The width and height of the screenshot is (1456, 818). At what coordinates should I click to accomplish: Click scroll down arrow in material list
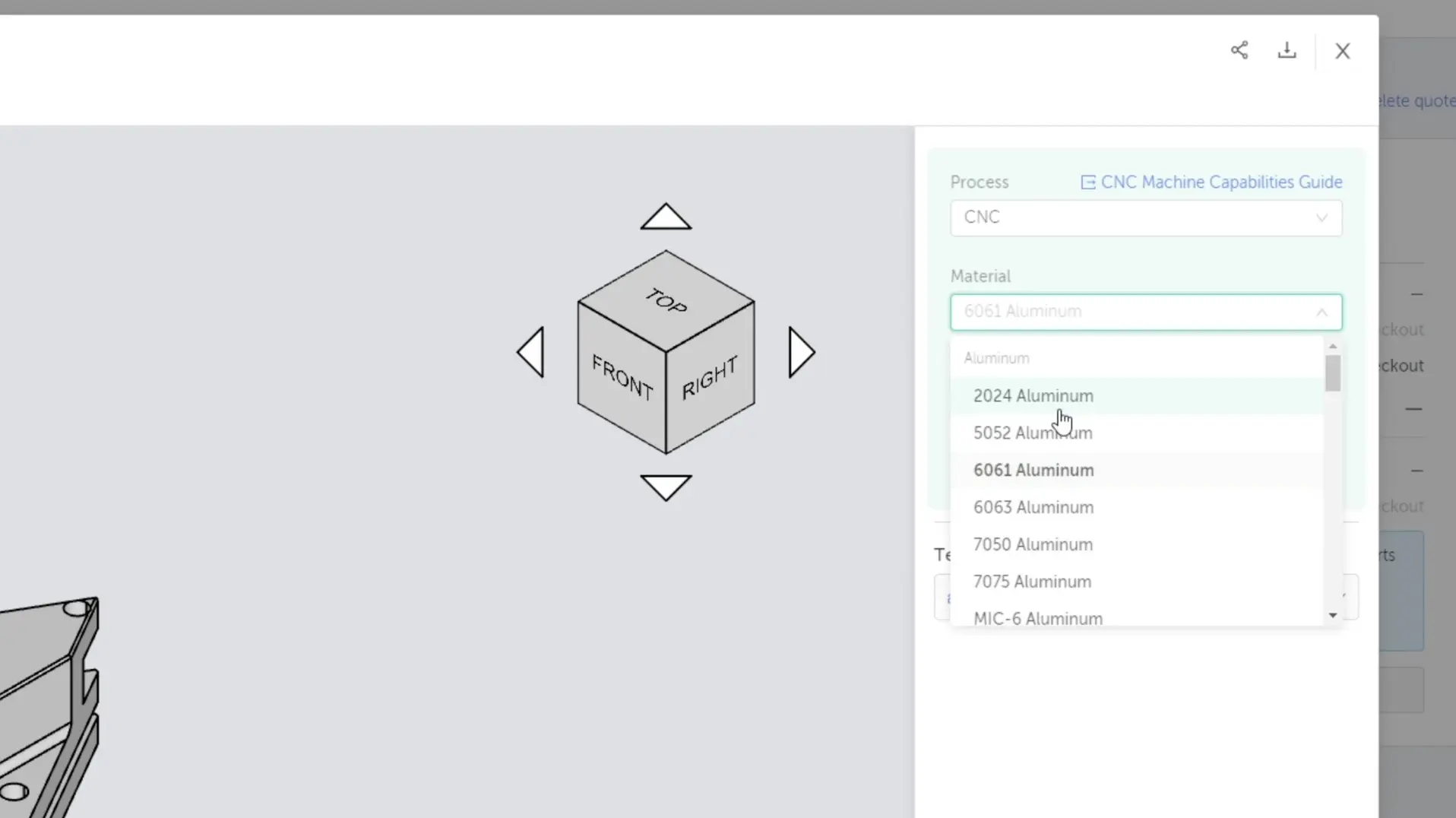[x=1333, y=616]
